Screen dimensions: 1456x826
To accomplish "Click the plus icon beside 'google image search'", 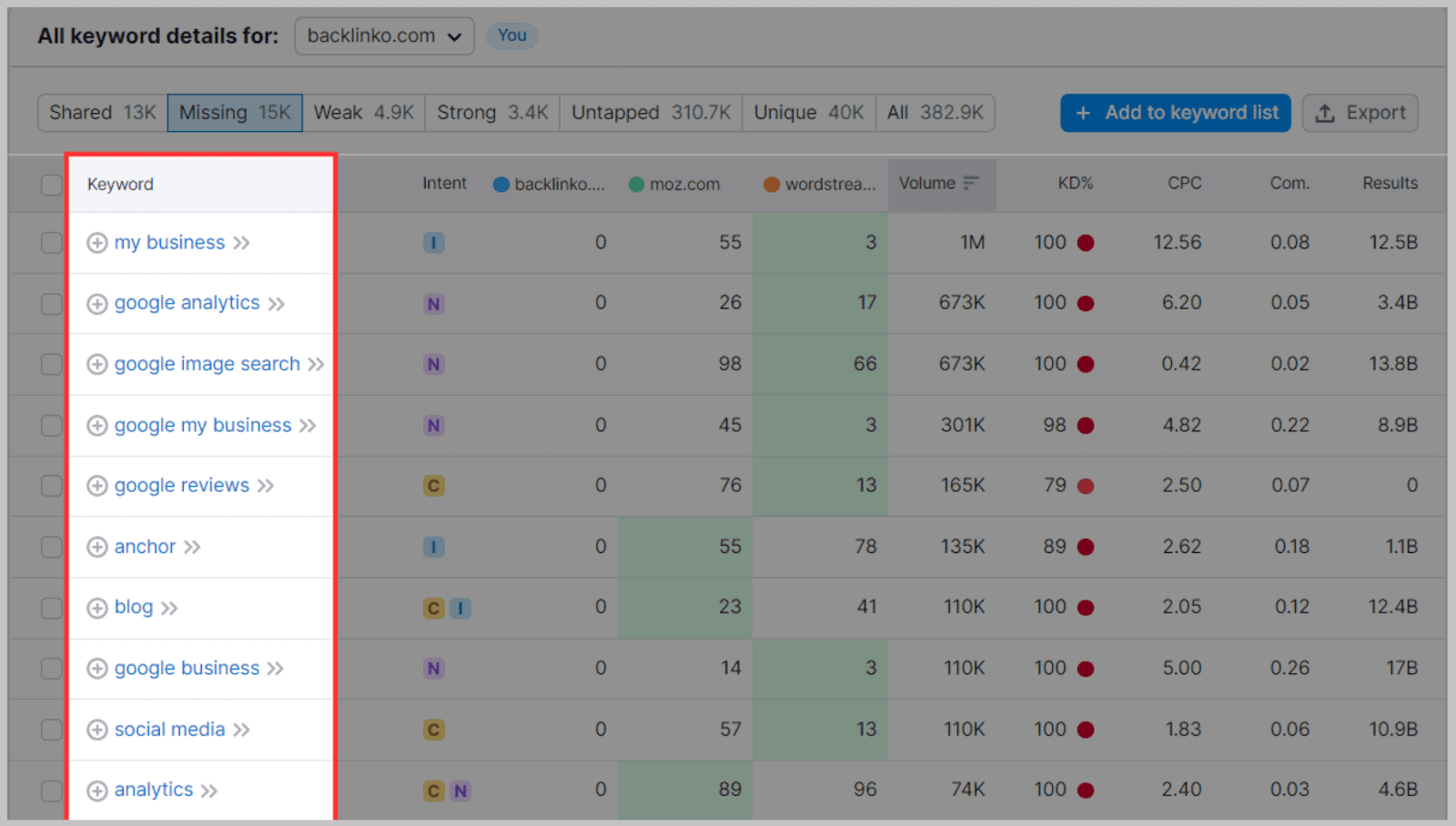I will click(x=97, y=365).
